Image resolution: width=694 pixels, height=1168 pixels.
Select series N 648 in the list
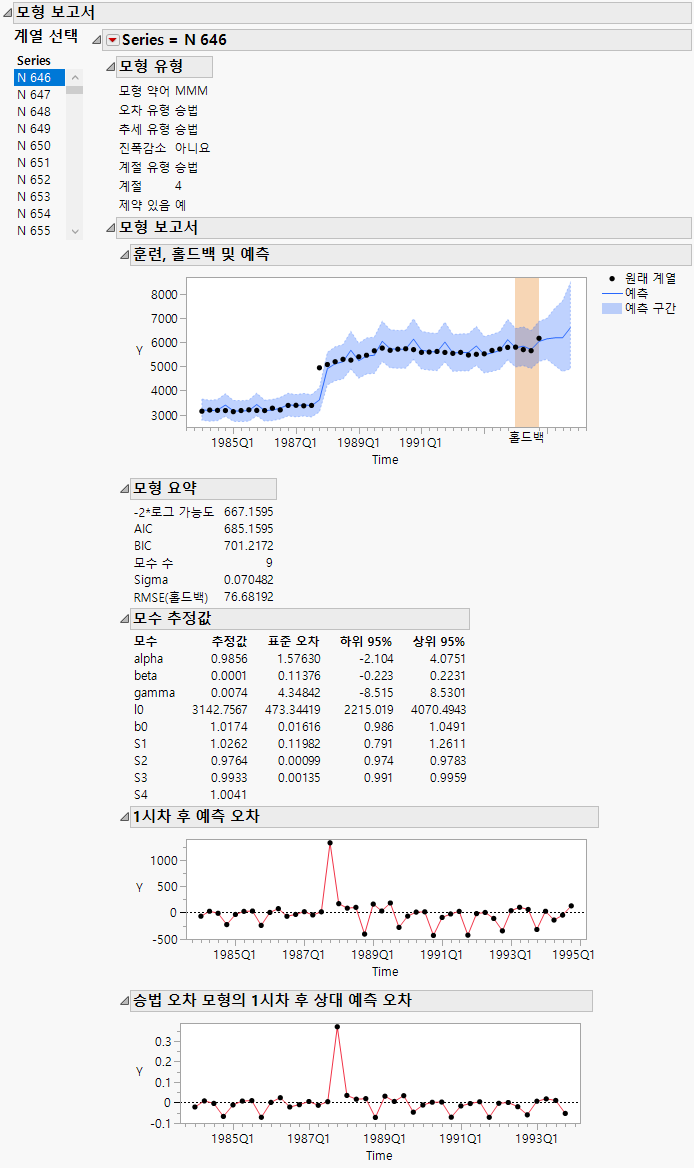point(39,112)
